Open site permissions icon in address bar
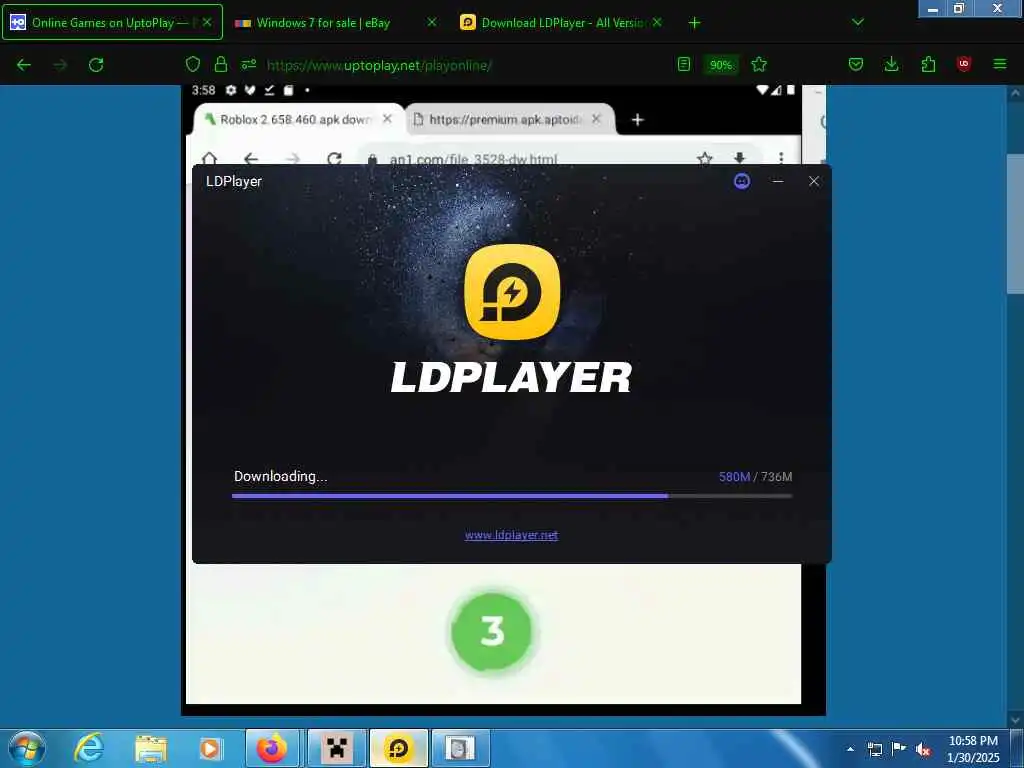 tap(249, 64)
